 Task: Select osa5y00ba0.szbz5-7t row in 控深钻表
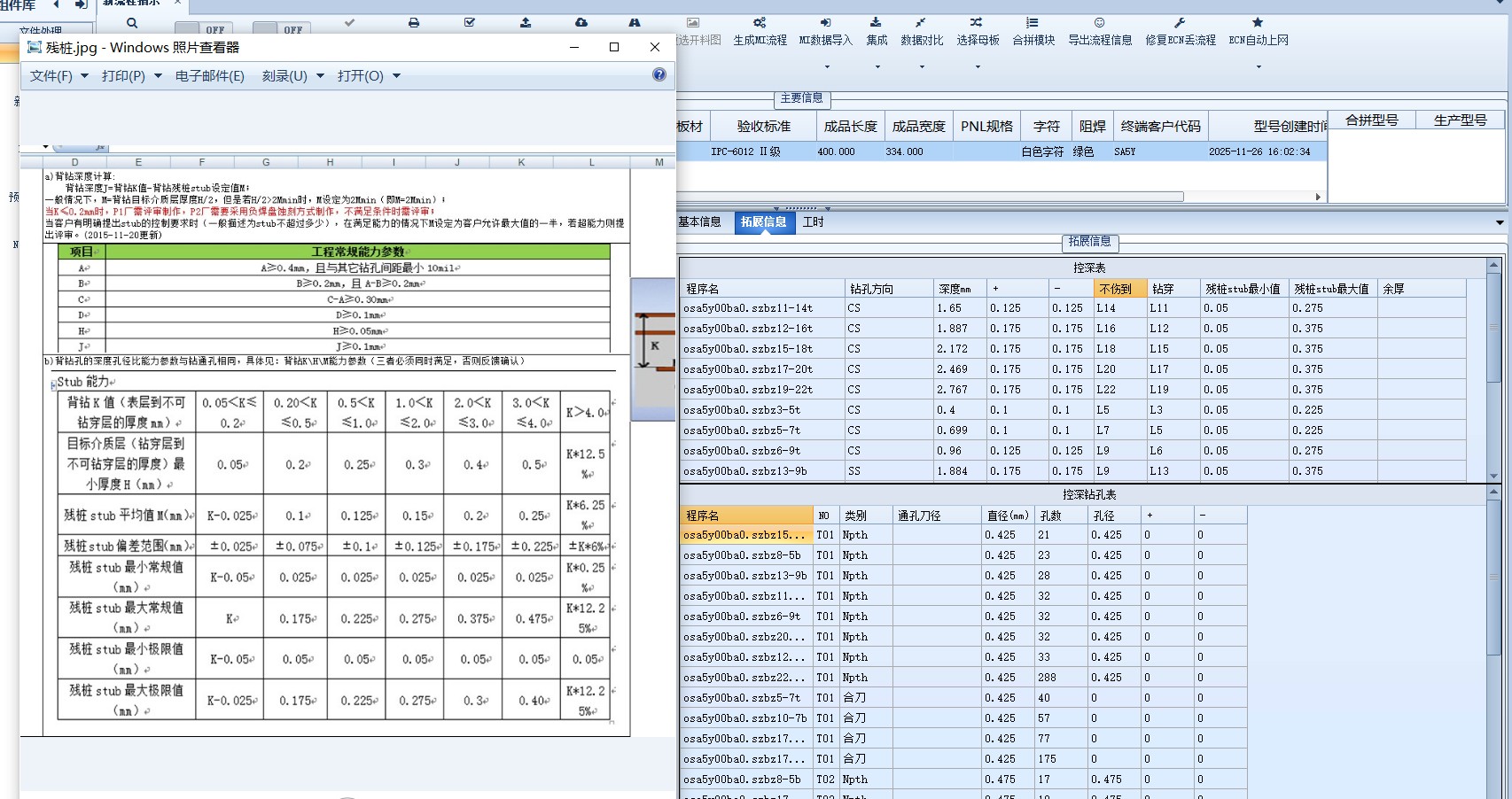click(963, 698)
